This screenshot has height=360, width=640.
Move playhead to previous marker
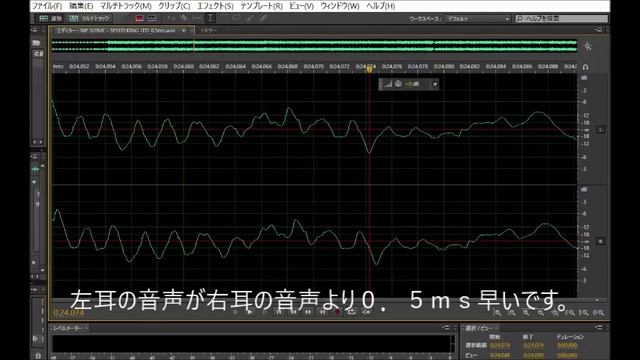coord(279,312)
